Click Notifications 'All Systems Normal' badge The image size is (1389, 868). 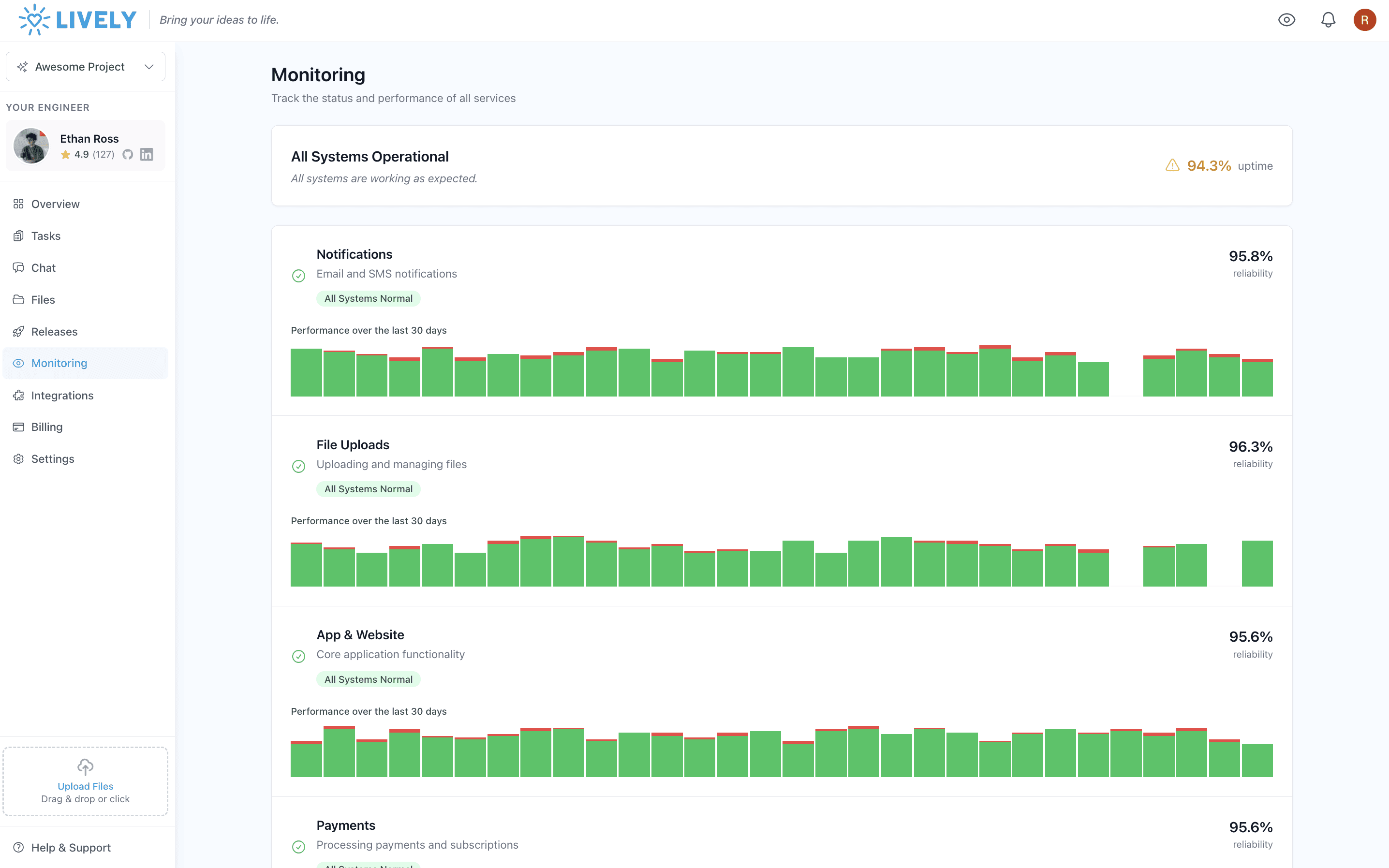click(368, 298)
